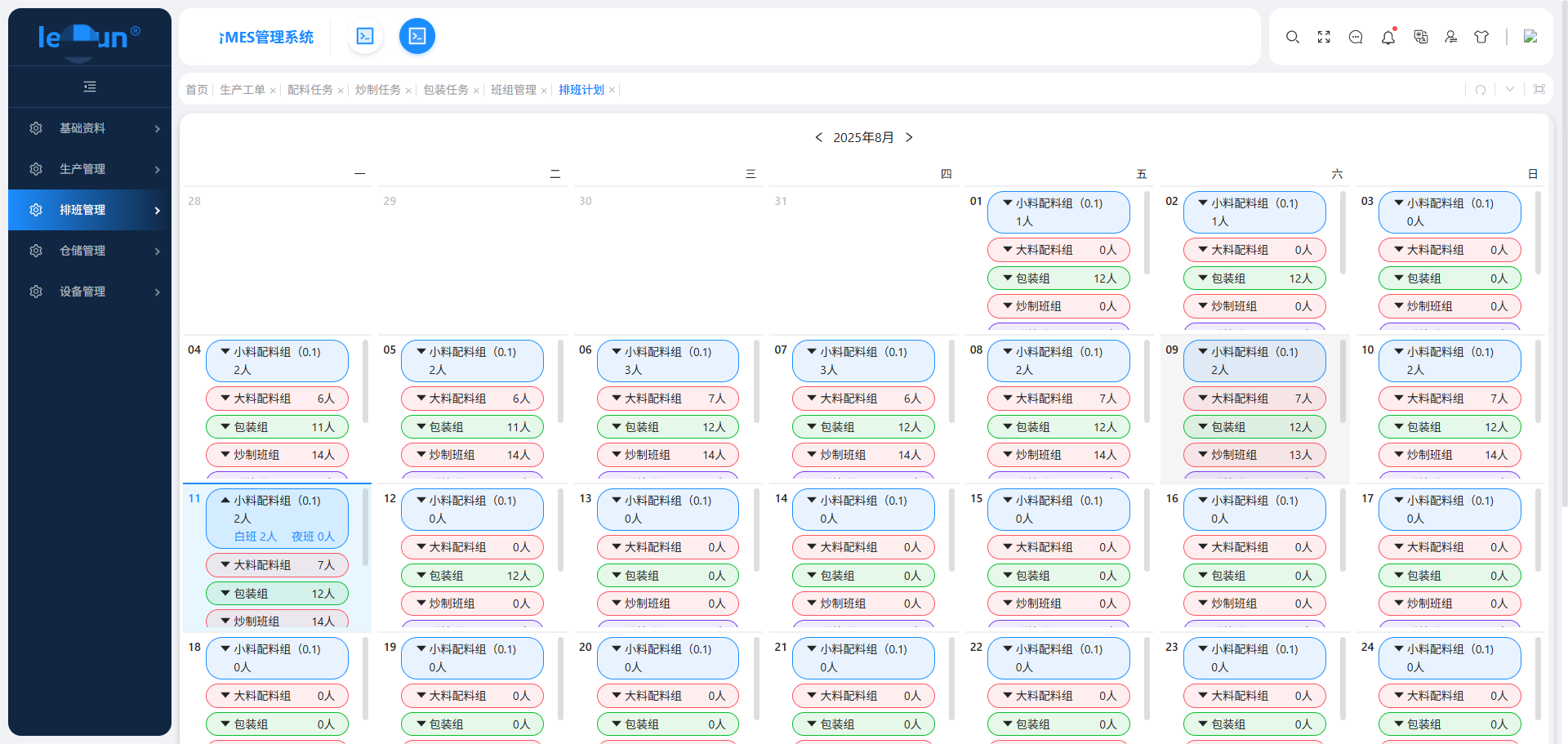Expand 大料配料组 6人 on day 07

click(x=863, y=399)
